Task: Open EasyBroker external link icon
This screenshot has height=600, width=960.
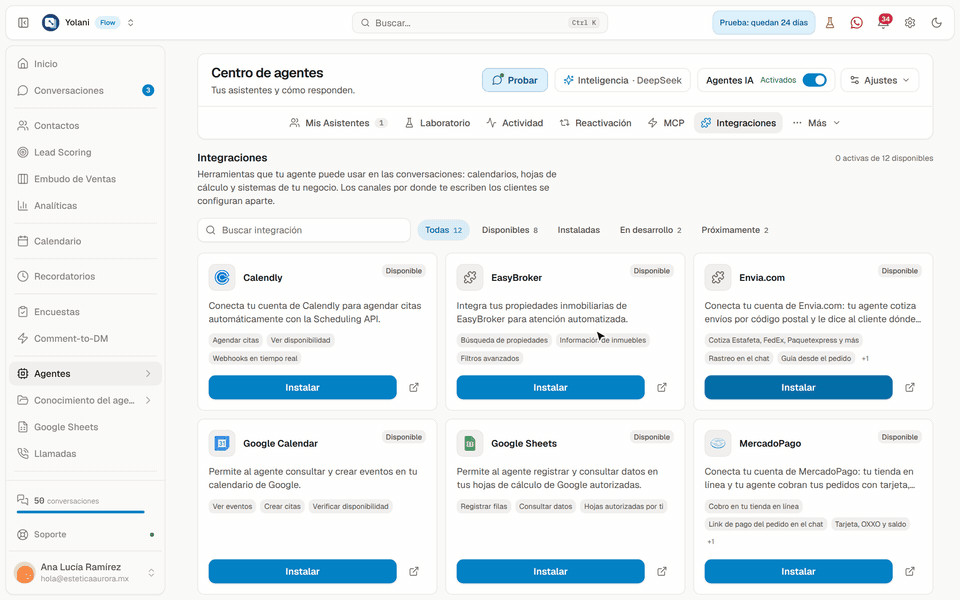Action: (x=662, y=388)
